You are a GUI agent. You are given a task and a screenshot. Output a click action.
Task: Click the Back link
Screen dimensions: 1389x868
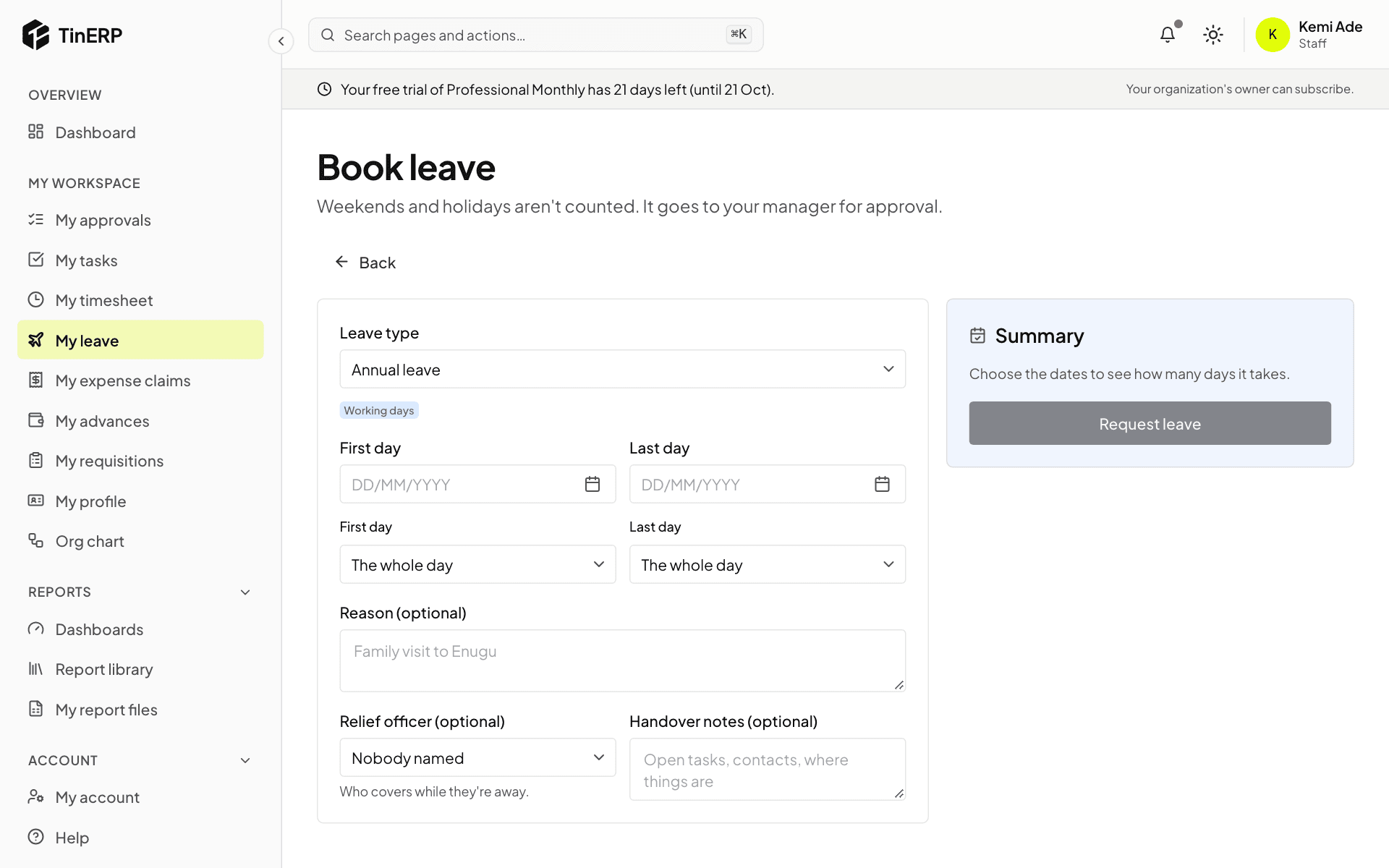pyautogui.click(x=365, y=263)
